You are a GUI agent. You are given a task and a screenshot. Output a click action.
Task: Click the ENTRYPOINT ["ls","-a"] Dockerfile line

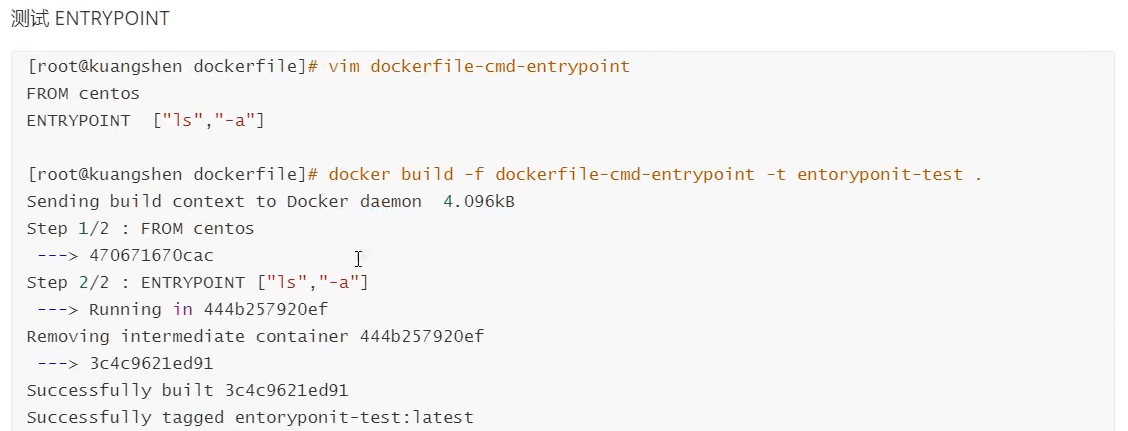145,121
